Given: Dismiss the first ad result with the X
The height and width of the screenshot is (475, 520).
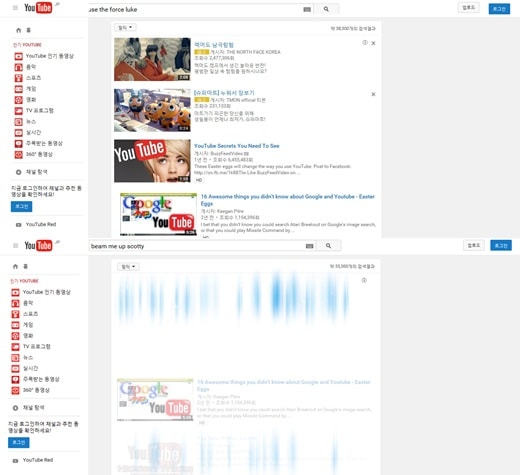Looking at the screenshot, I should coord(373,43).
